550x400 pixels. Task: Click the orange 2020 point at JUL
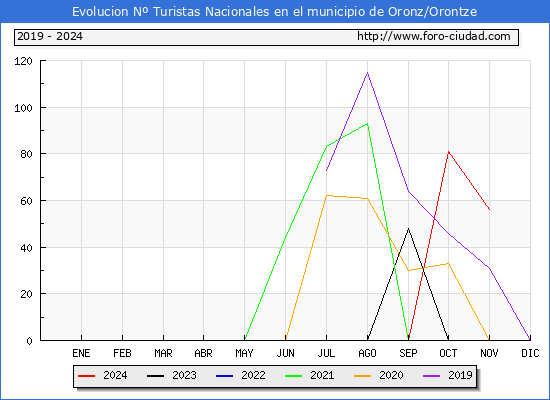click(327, 195)
